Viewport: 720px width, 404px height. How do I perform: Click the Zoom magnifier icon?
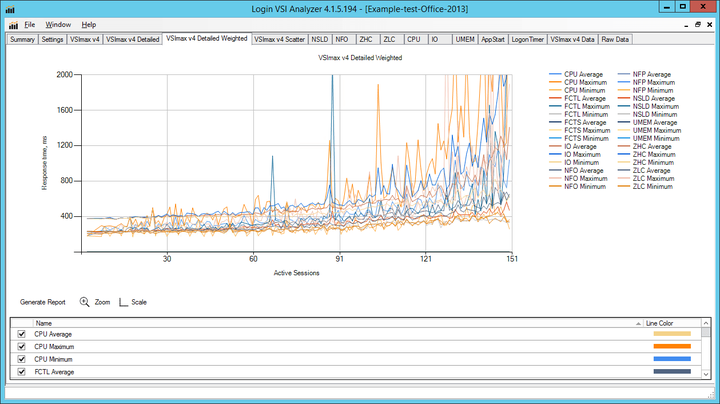84,301
